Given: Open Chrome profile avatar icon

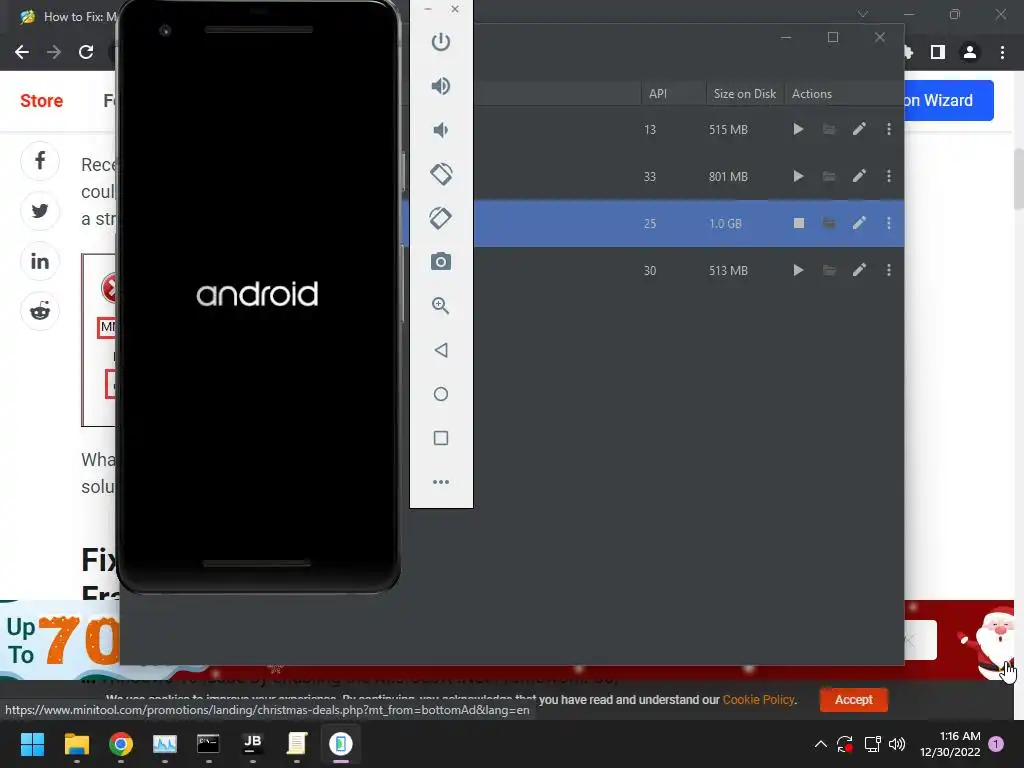Looking at the screenshot, I should 970,52.
